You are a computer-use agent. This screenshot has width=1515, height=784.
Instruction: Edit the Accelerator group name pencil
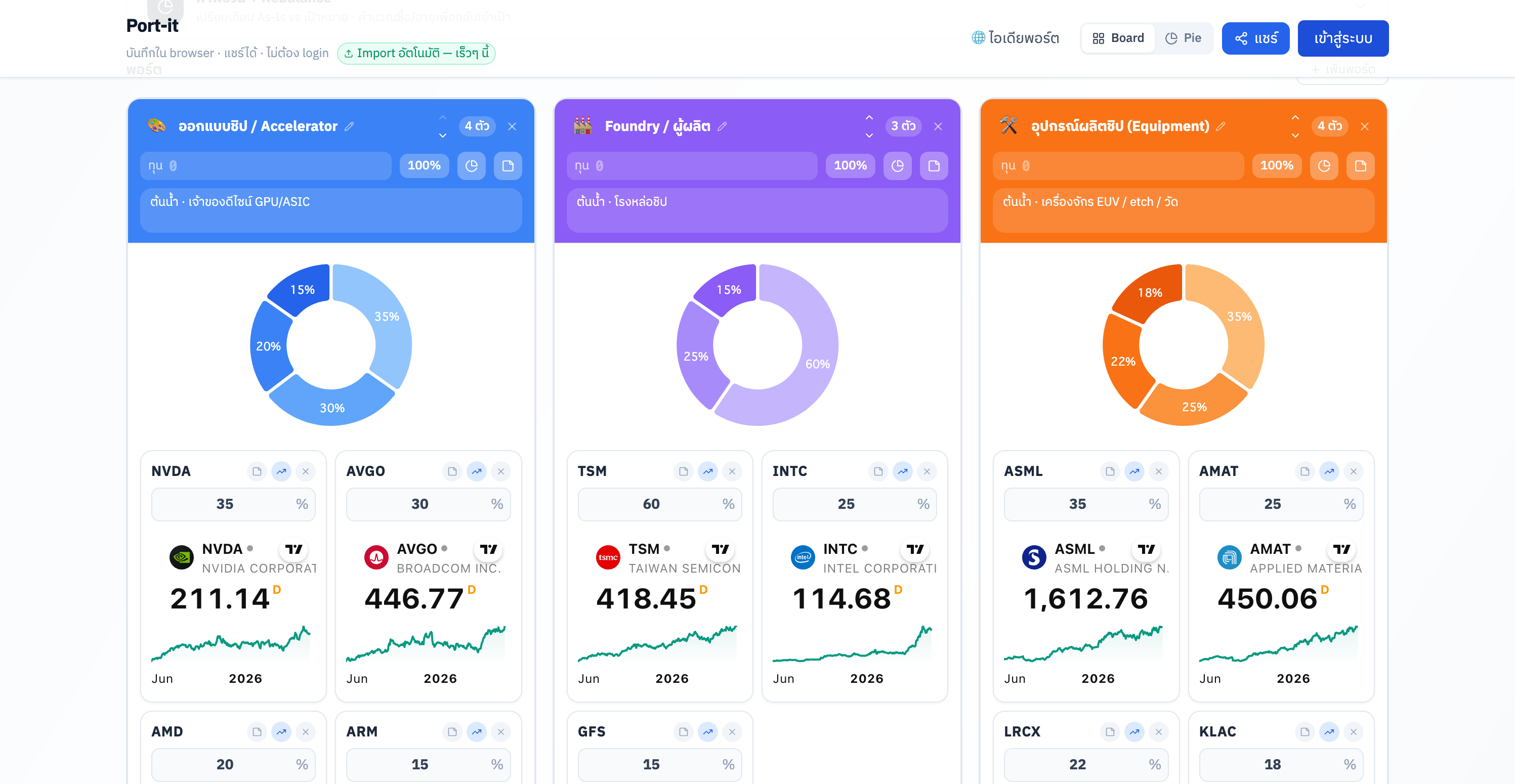pyautogui.click(x=349, y=126)
